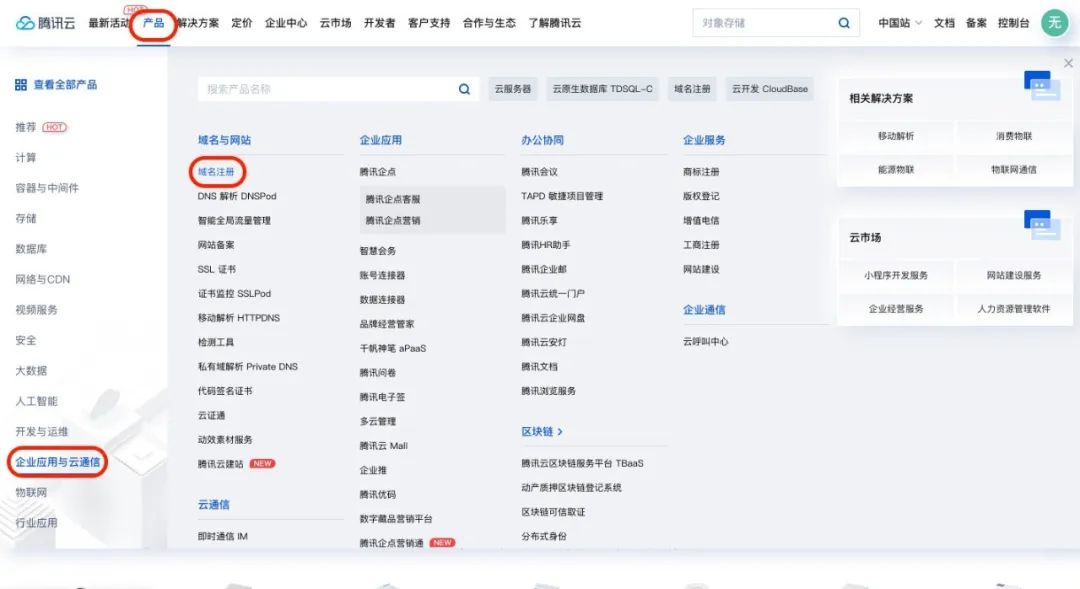Open 即时通信 IM under 云通信
1080x589 pixels.
pos(222,536)
